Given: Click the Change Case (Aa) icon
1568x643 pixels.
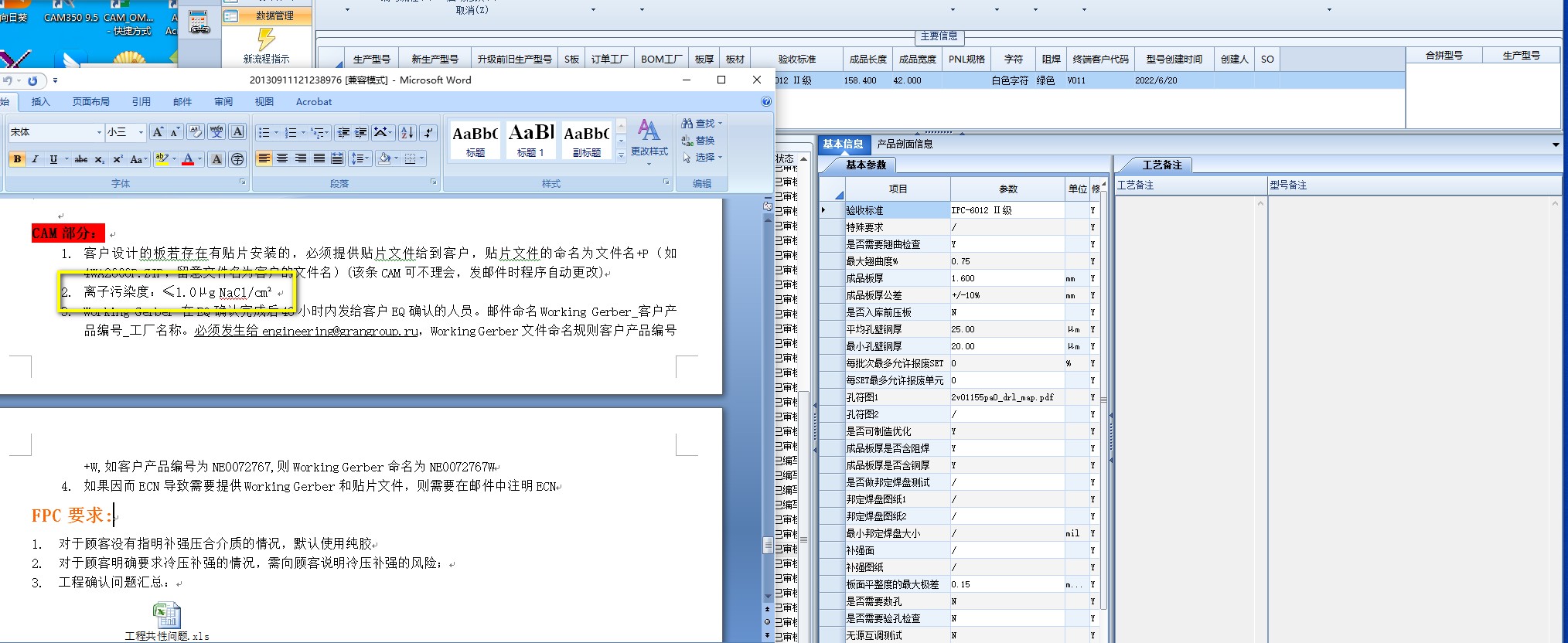Looking at the screenshot, I should tap(138, 159).
